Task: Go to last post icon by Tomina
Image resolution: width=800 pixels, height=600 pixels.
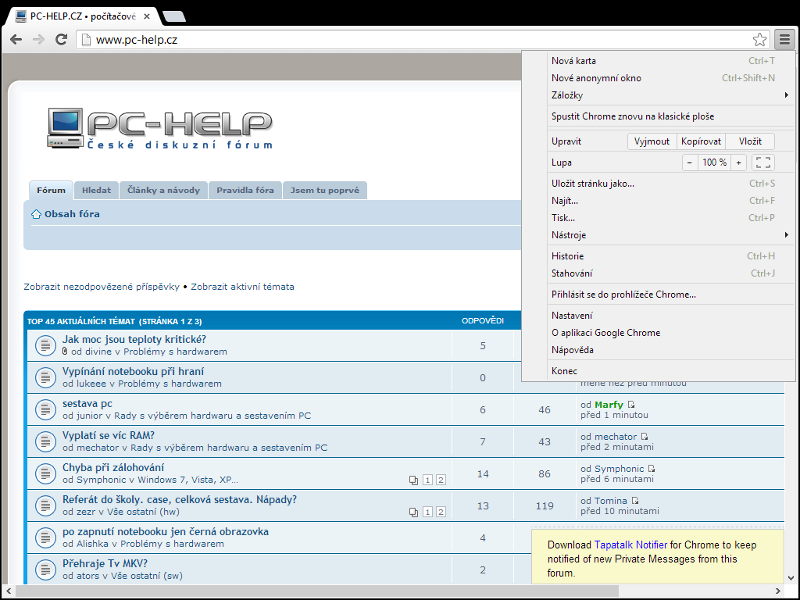Action: [635, 501]
